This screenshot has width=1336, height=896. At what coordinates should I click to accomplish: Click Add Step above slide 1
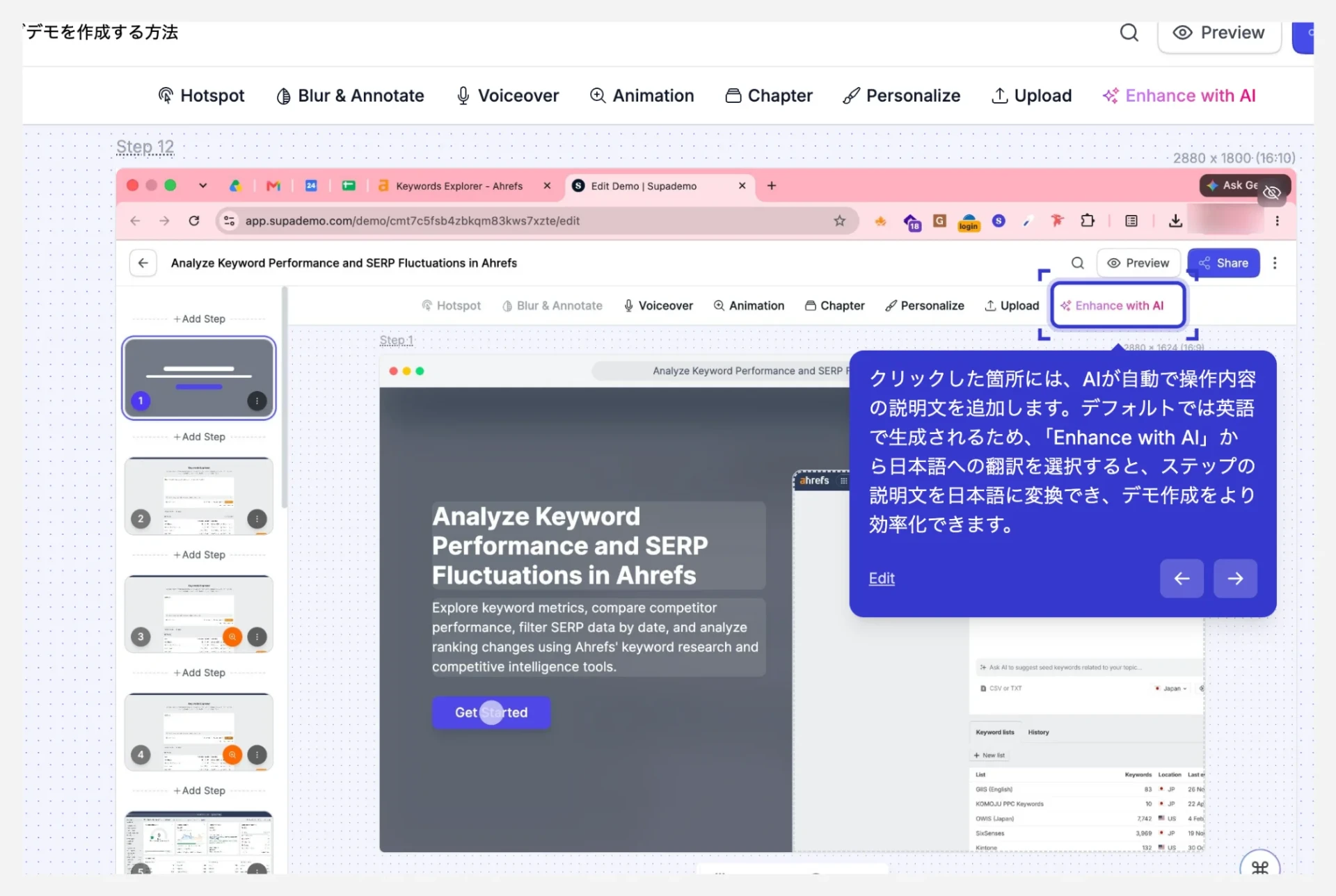click(x=199, y=319)
